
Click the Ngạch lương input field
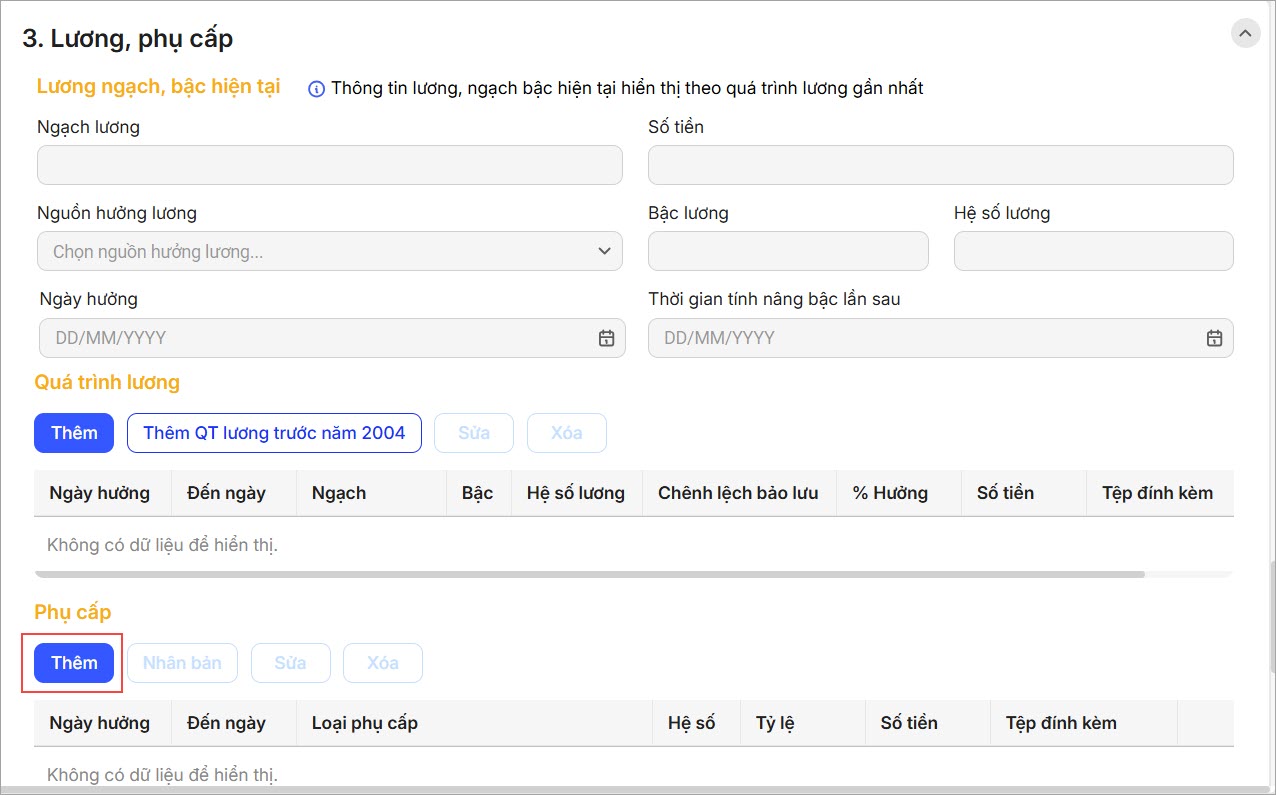pos(329,165)
